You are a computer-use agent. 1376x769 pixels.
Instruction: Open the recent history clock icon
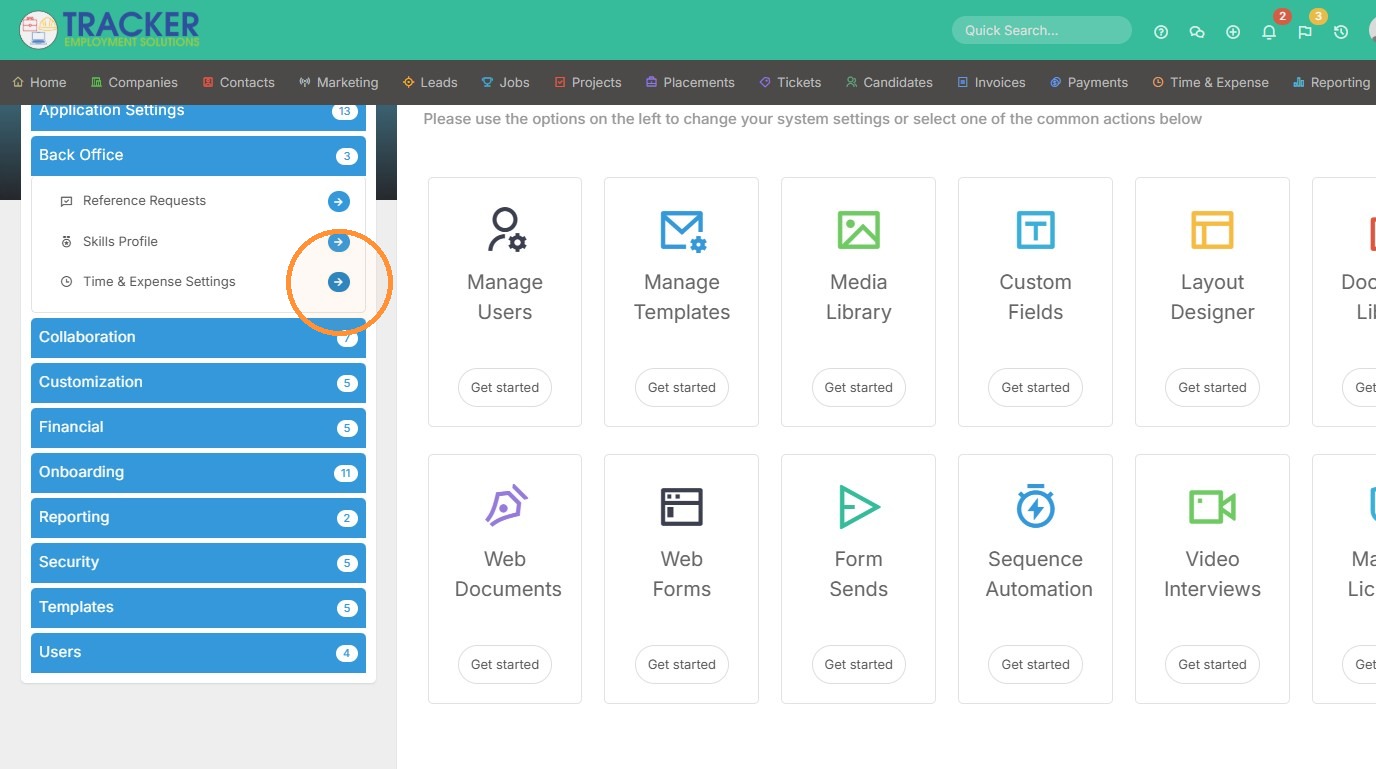point(1341,32)
